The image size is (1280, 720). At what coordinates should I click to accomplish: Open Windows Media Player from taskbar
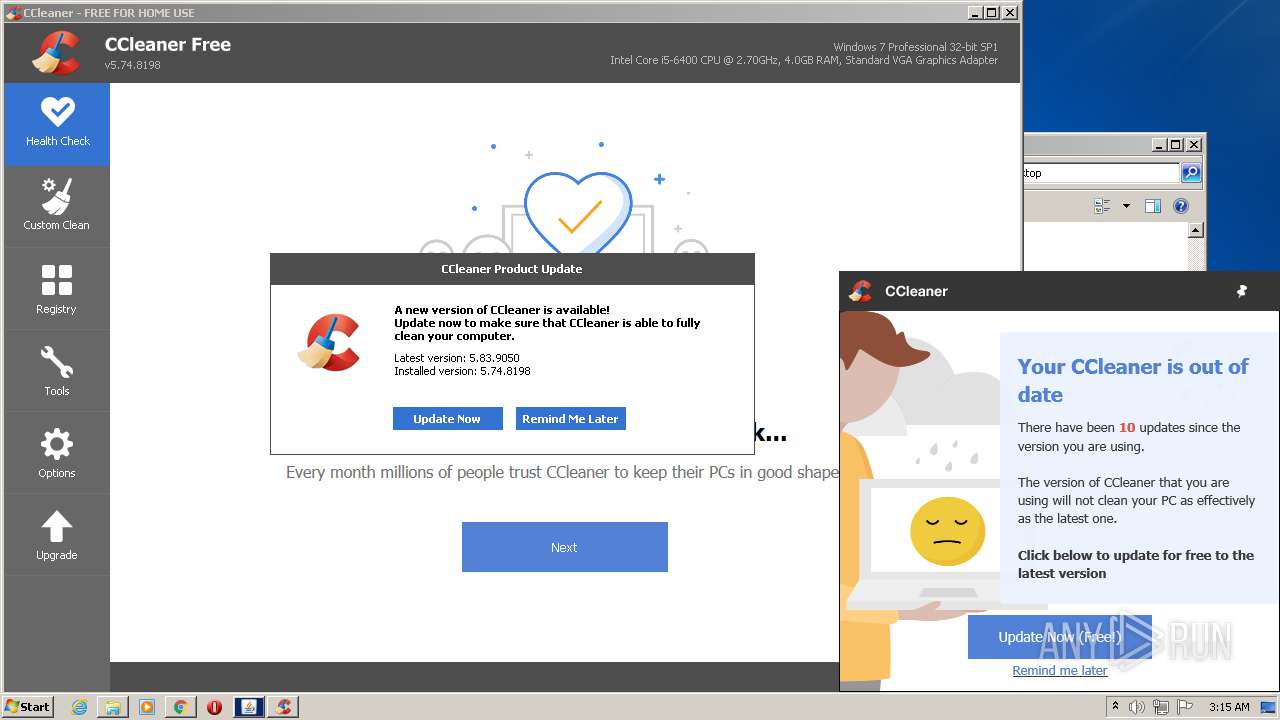tap(147, 707)
